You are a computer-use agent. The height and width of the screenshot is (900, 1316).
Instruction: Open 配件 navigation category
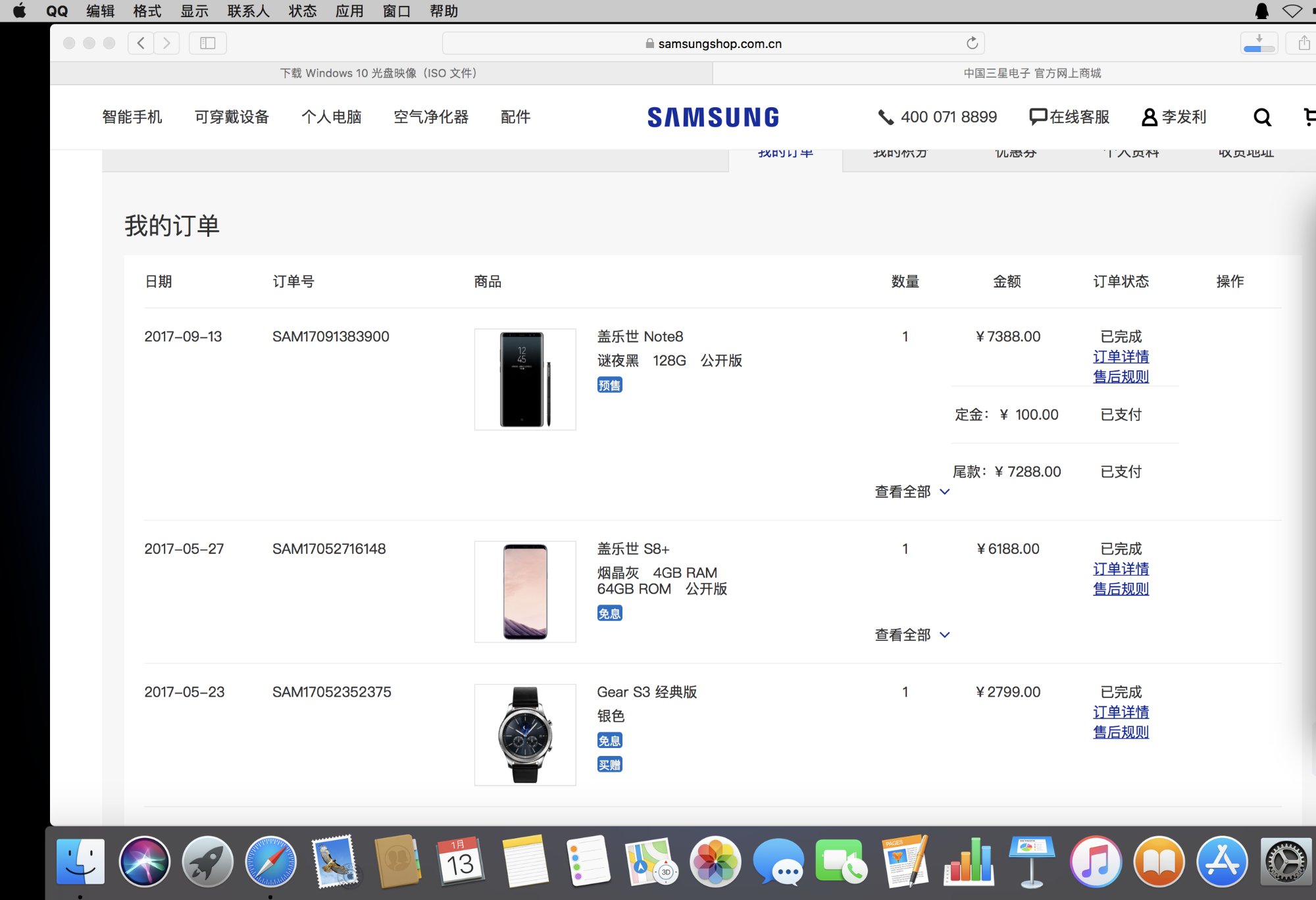[x=516, y=117]
